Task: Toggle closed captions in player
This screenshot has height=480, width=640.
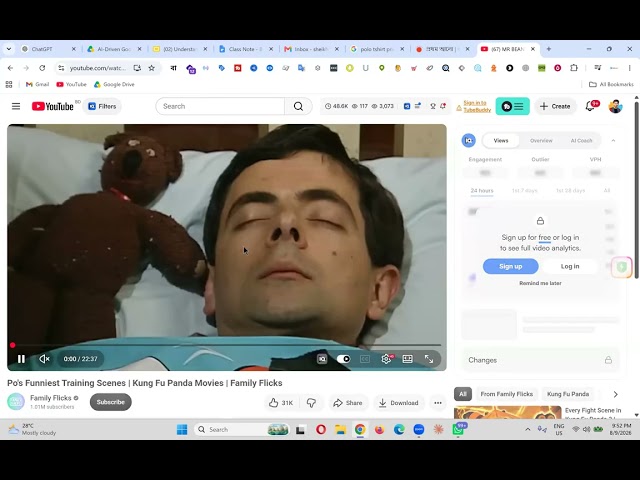Action: coord(365,359)
